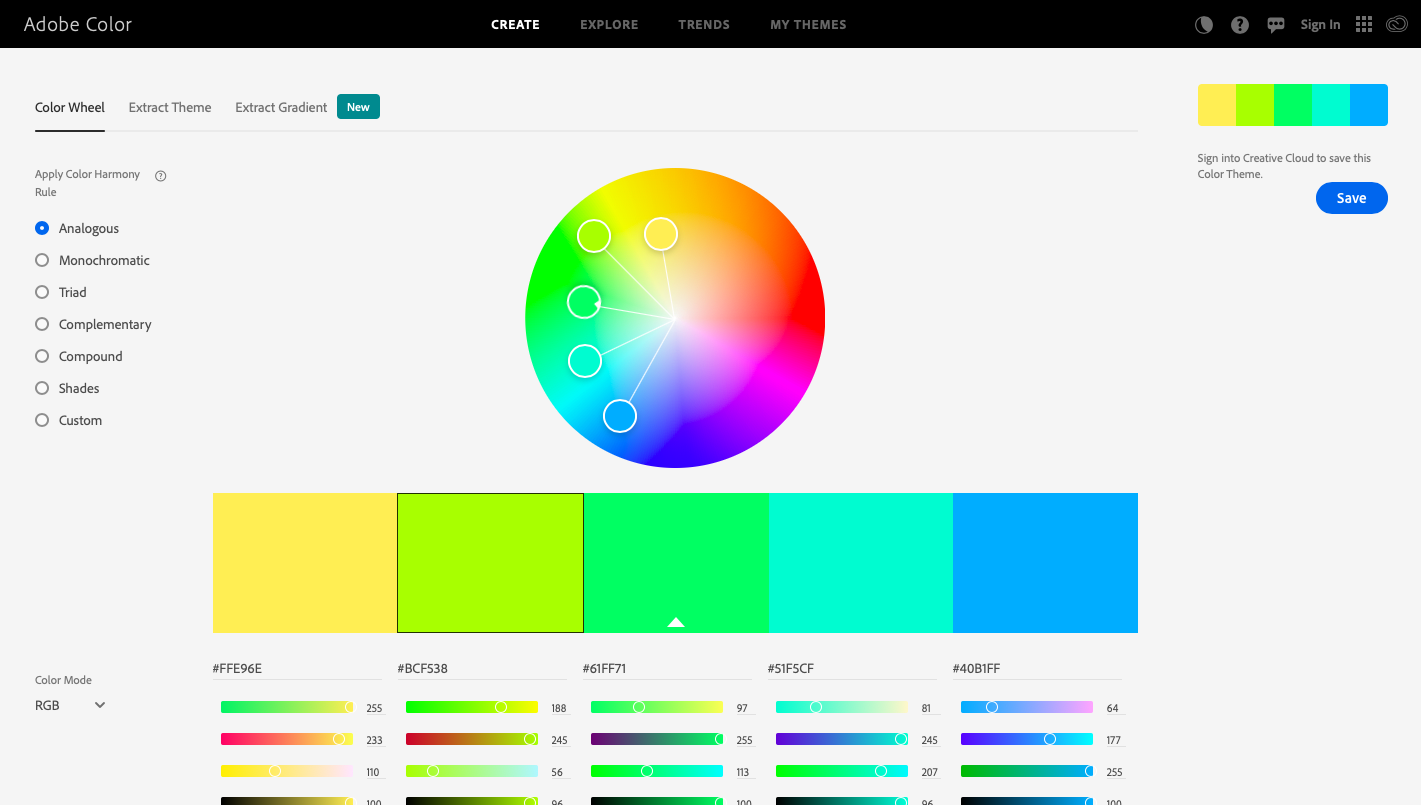Select the Triad harmony rule
The height and width of the screenshot is (805, 1421).
pyautogui.click(x=41, y=292)
